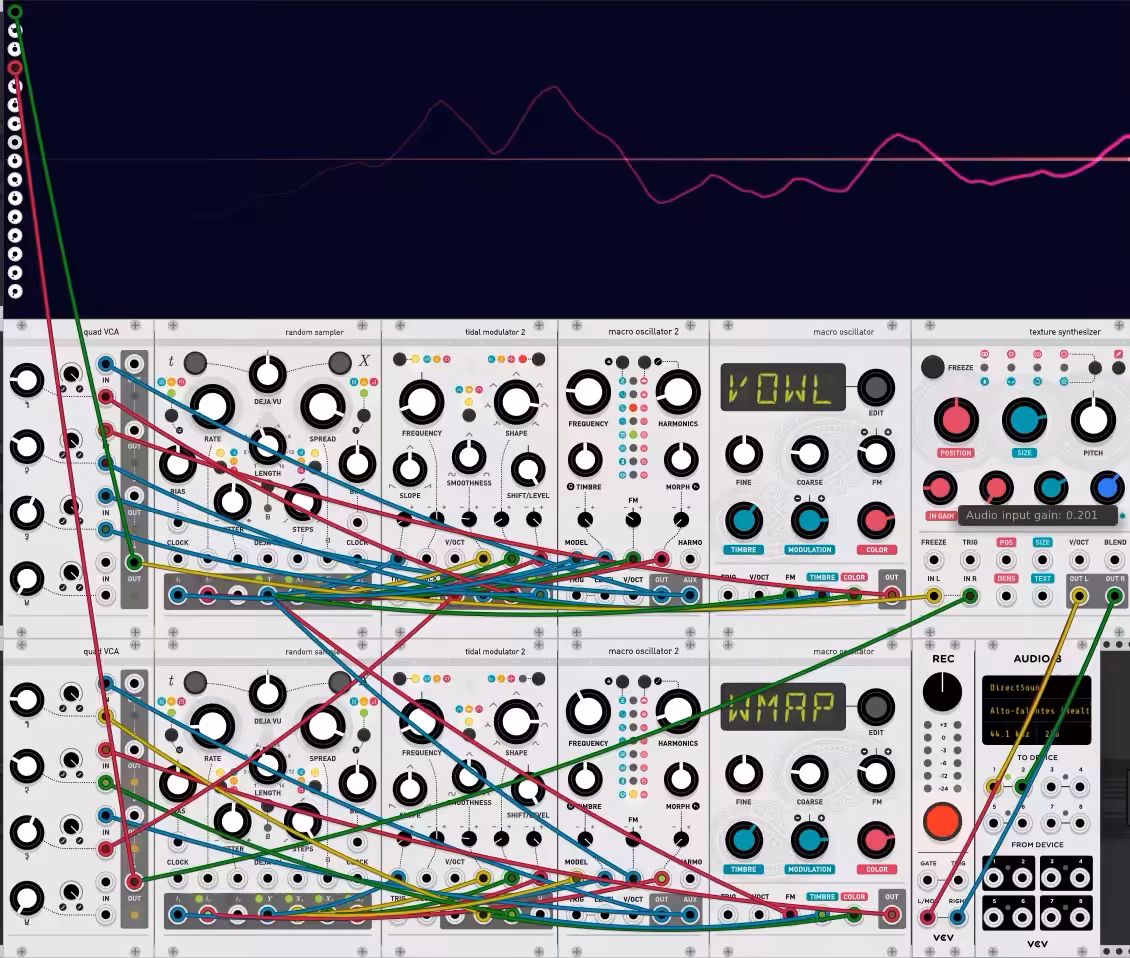Click the blue TIMBRE knob on top macro oscillator
Image resolution: width=1130 pixels, height=958 pixels.
[x=743, y=520]
